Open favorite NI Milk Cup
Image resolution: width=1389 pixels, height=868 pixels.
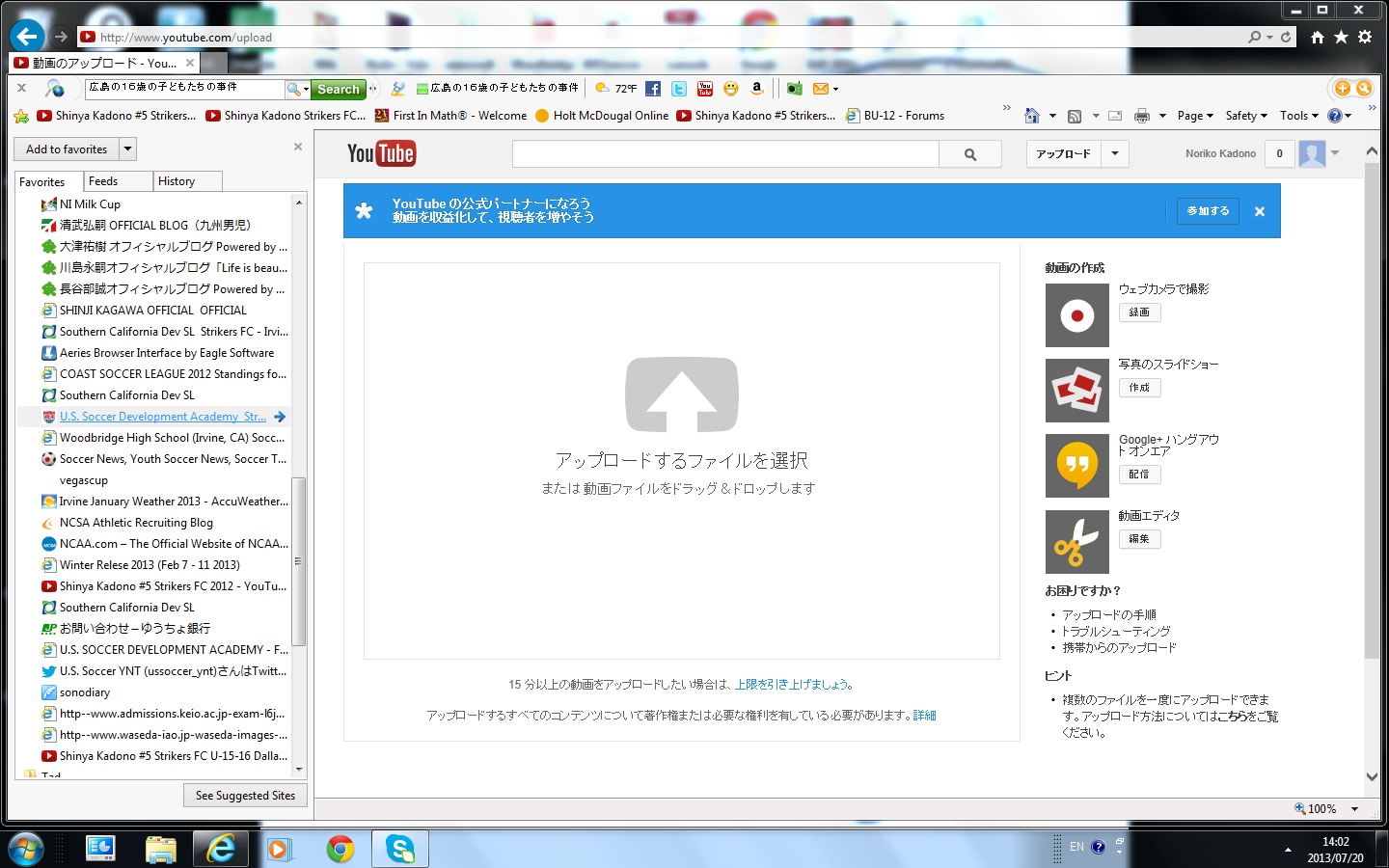point(90,204)
